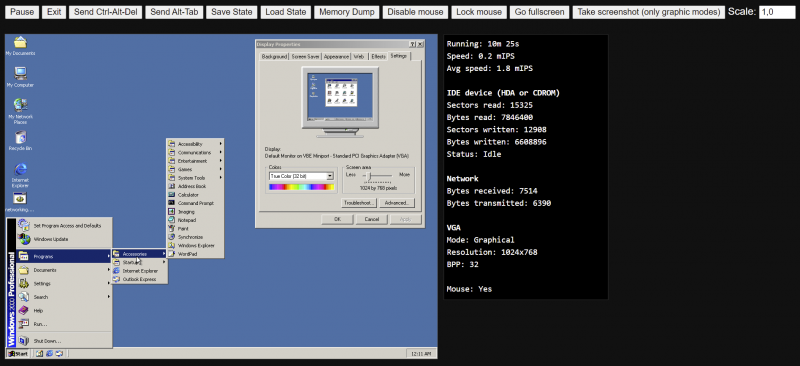Image resolution: width=800 pixels, height=366 pixels.
Task: Click the Screen area slider
Action: pos(378,176)
